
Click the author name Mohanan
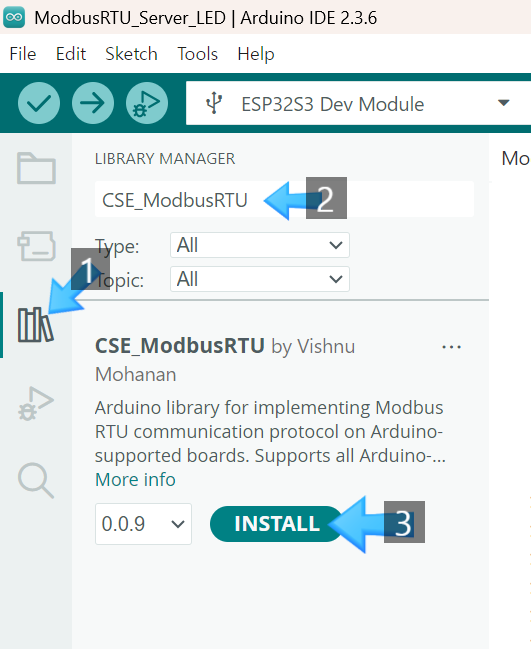135,375
